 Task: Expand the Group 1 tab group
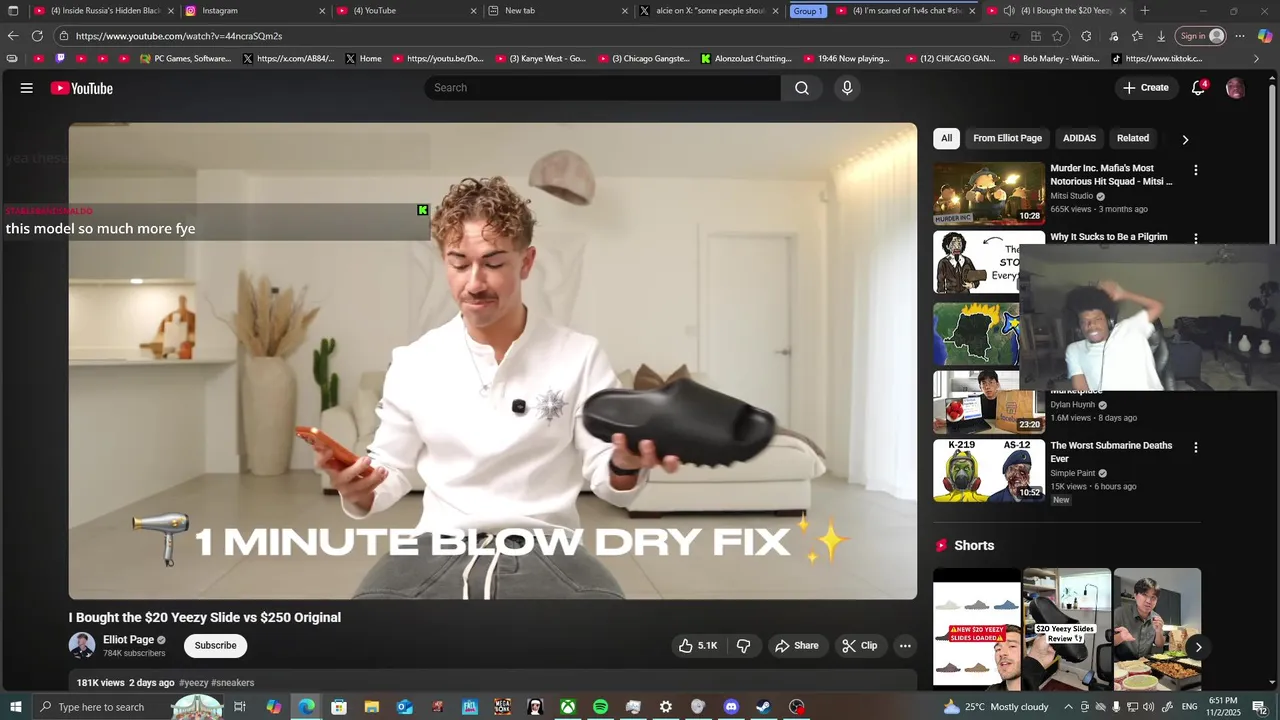click(808, 11)
